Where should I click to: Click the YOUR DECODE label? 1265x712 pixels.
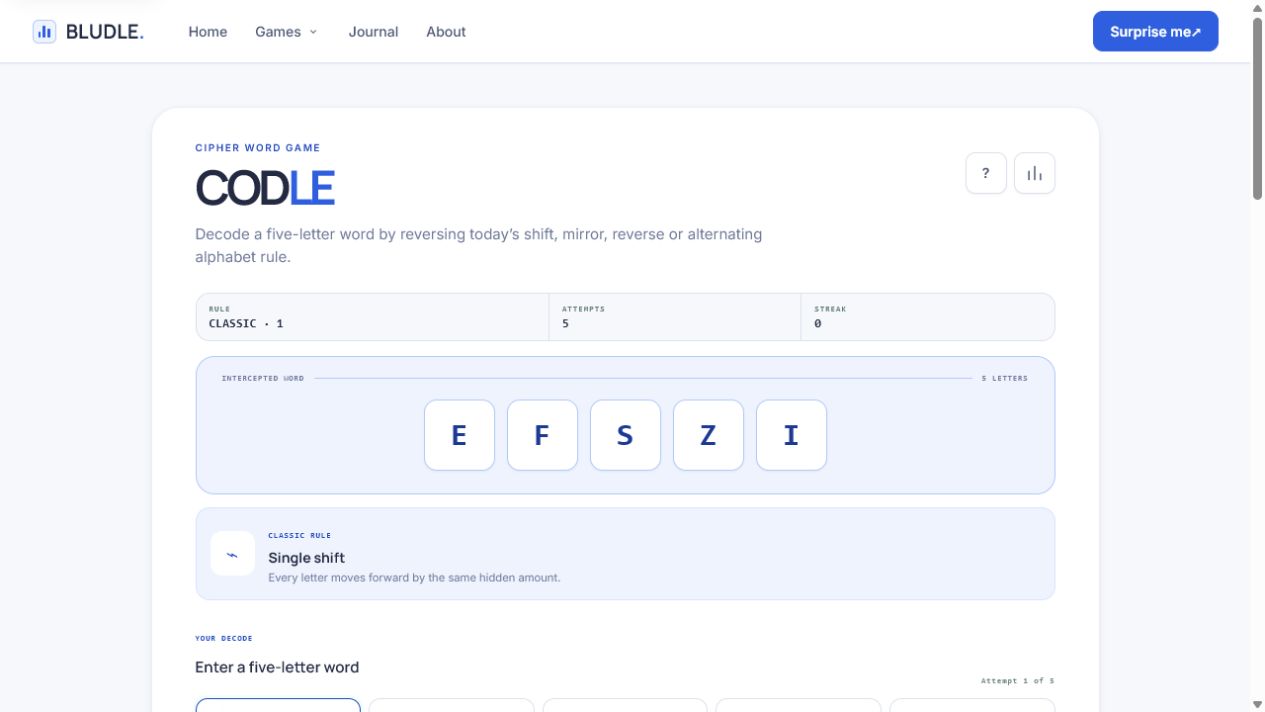click(x=224, y=638)
